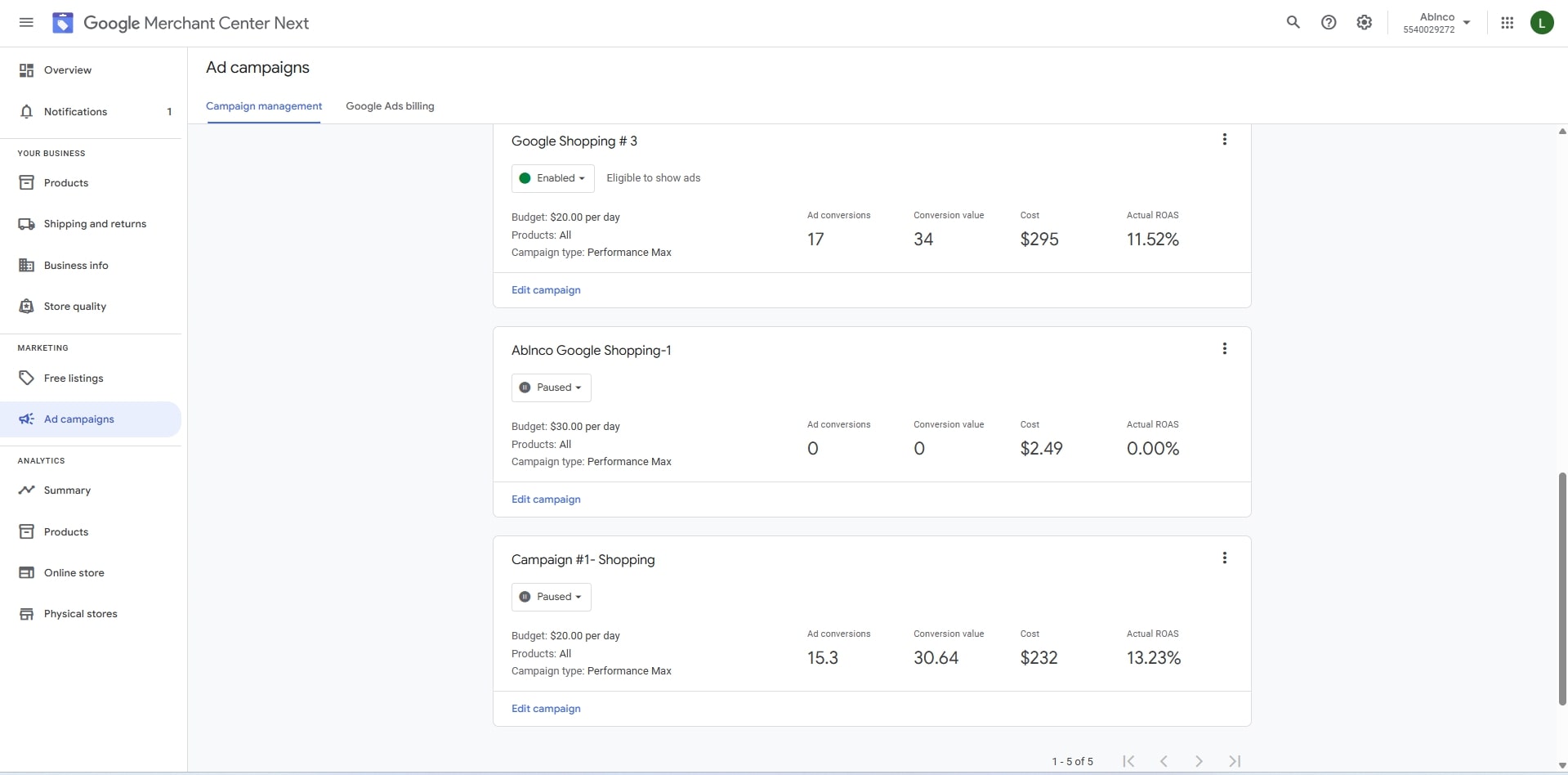The image size is (1568, 775).
Task: Click the Physical stores storefront icon
Action: 27,614
